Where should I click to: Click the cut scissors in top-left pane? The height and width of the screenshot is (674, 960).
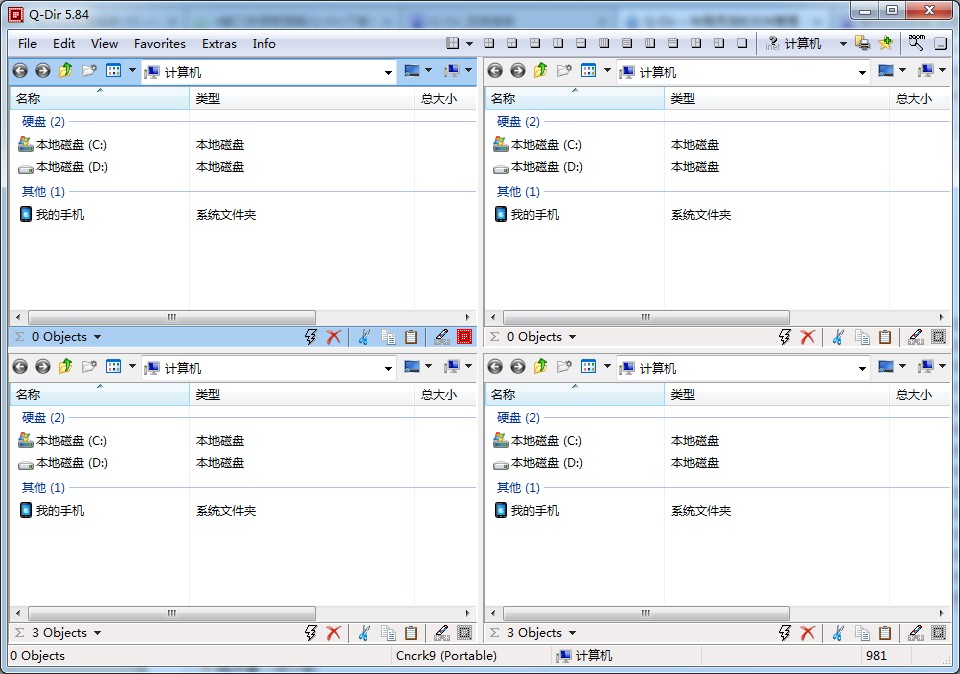click(x=364, y=337)
